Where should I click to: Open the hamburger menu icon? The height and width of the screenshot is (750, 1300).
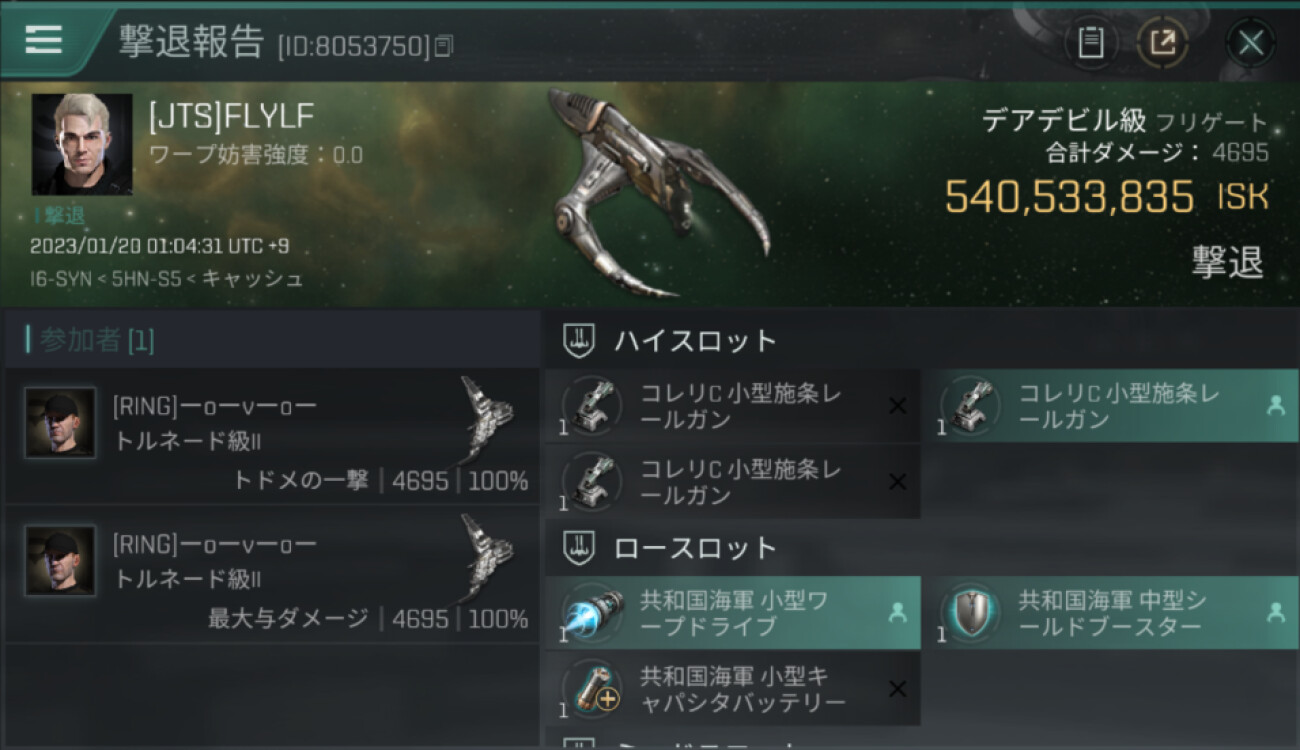tap(43, 39)
